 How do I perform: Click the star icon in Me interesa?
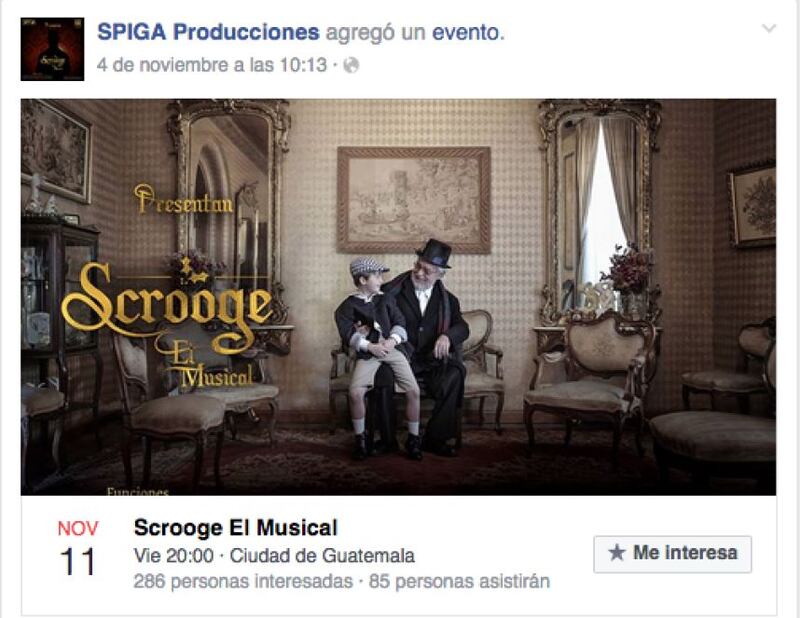coord(617,553)
